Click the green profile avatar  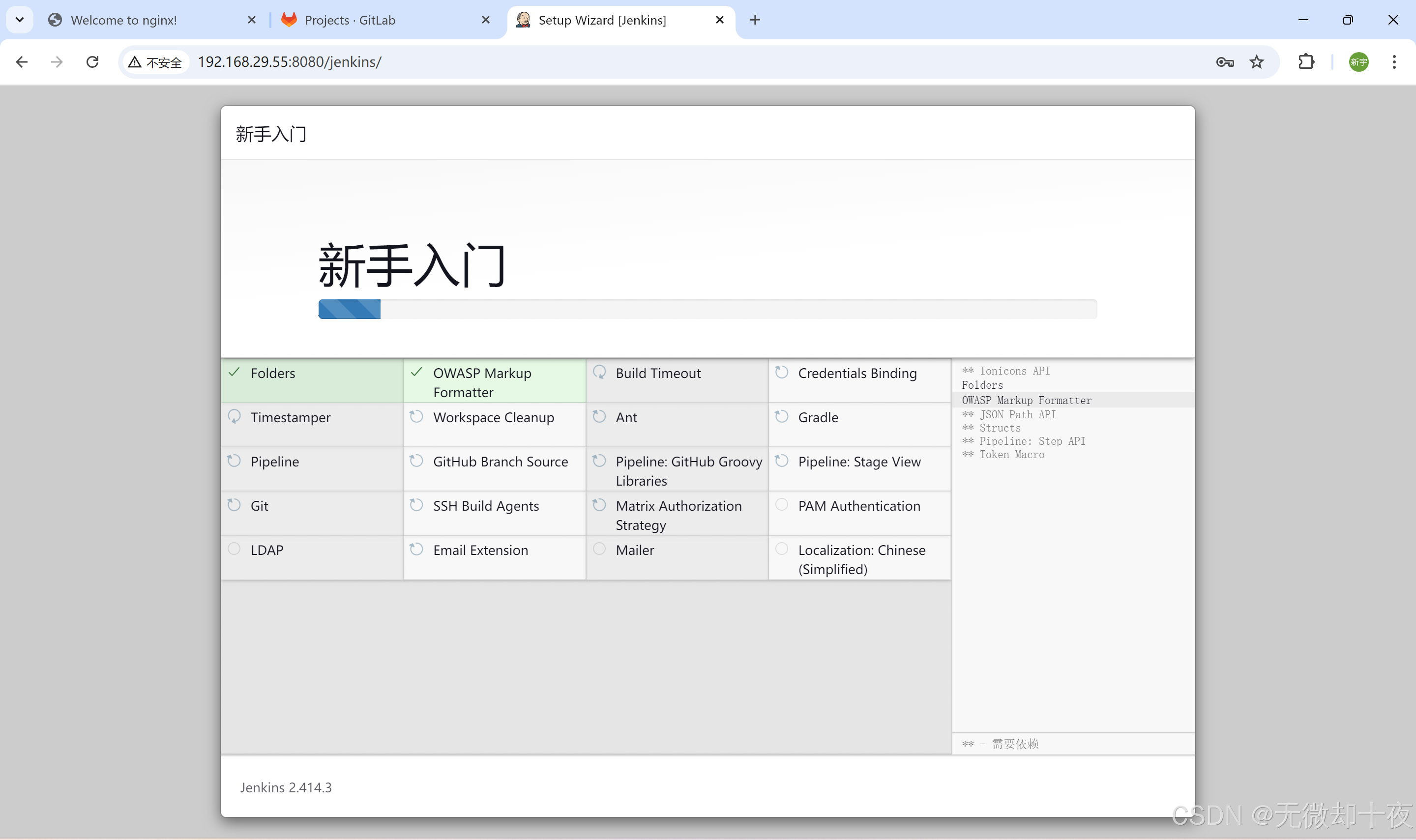(1358, 62)
